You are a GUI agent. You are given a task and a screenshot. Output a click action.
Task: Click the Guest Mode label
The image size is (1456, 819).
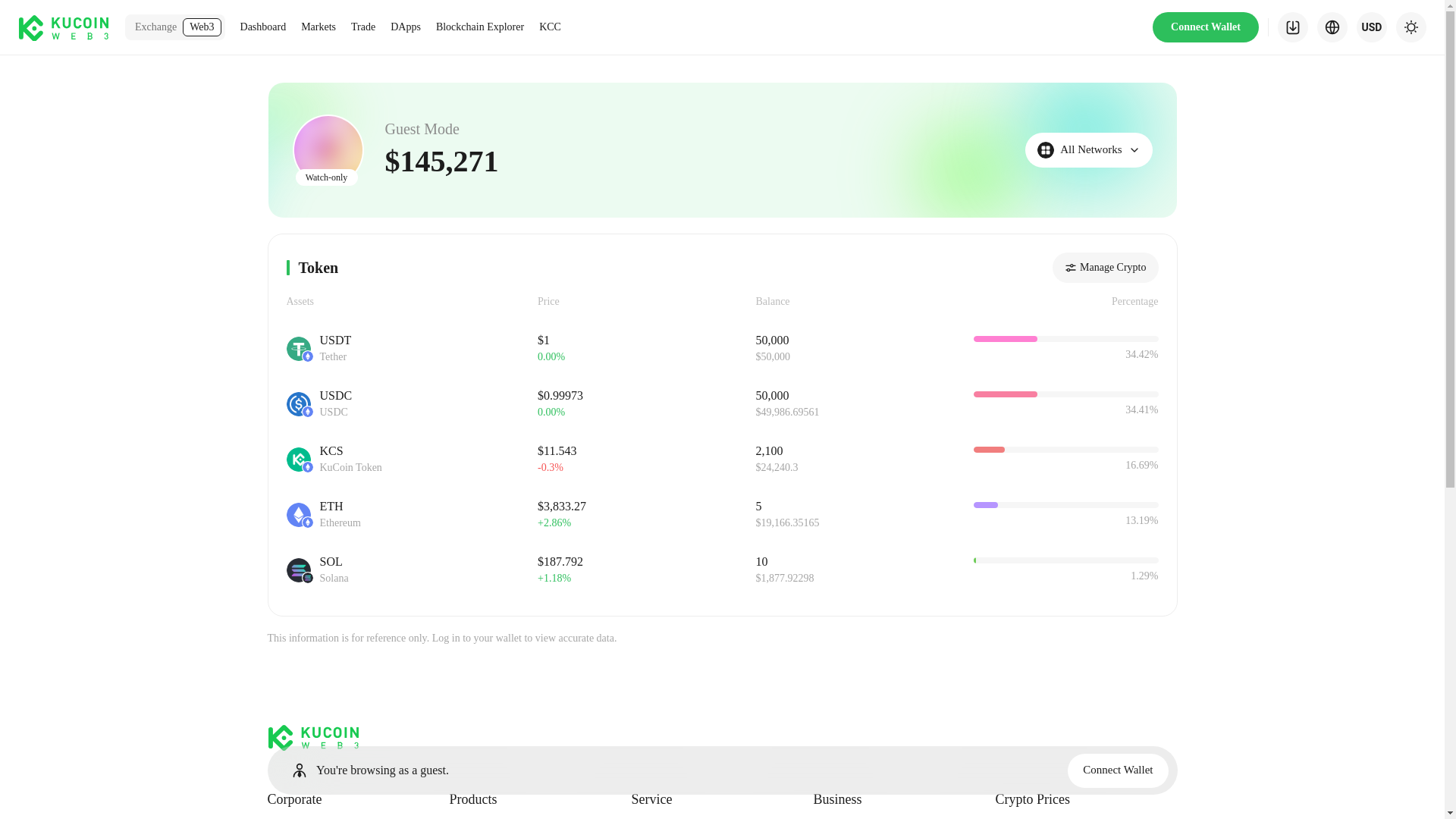422,129
